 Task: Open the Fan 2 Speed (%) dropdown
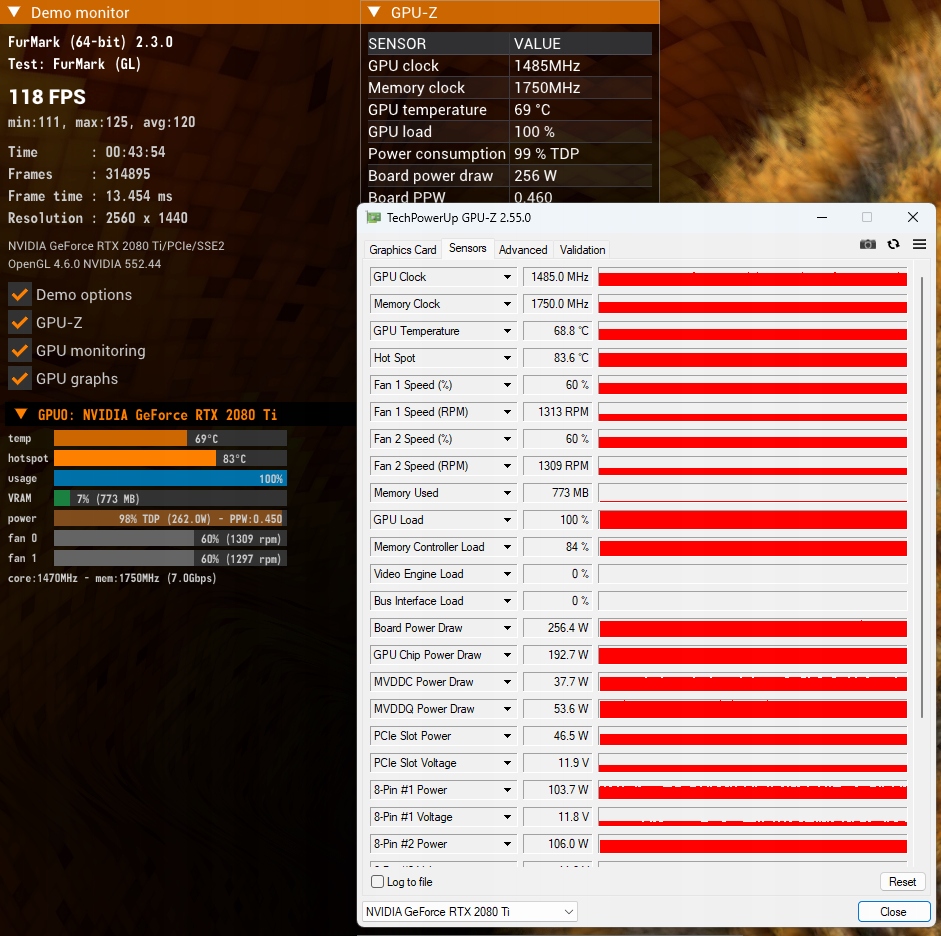[x=507, y=439]
